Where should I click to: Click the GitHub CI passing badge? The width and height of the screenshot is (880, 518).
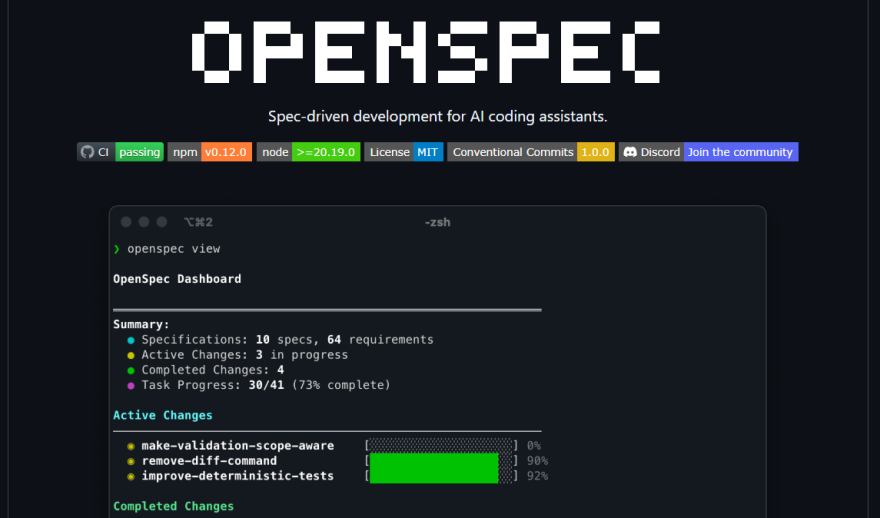pos(120,152)
